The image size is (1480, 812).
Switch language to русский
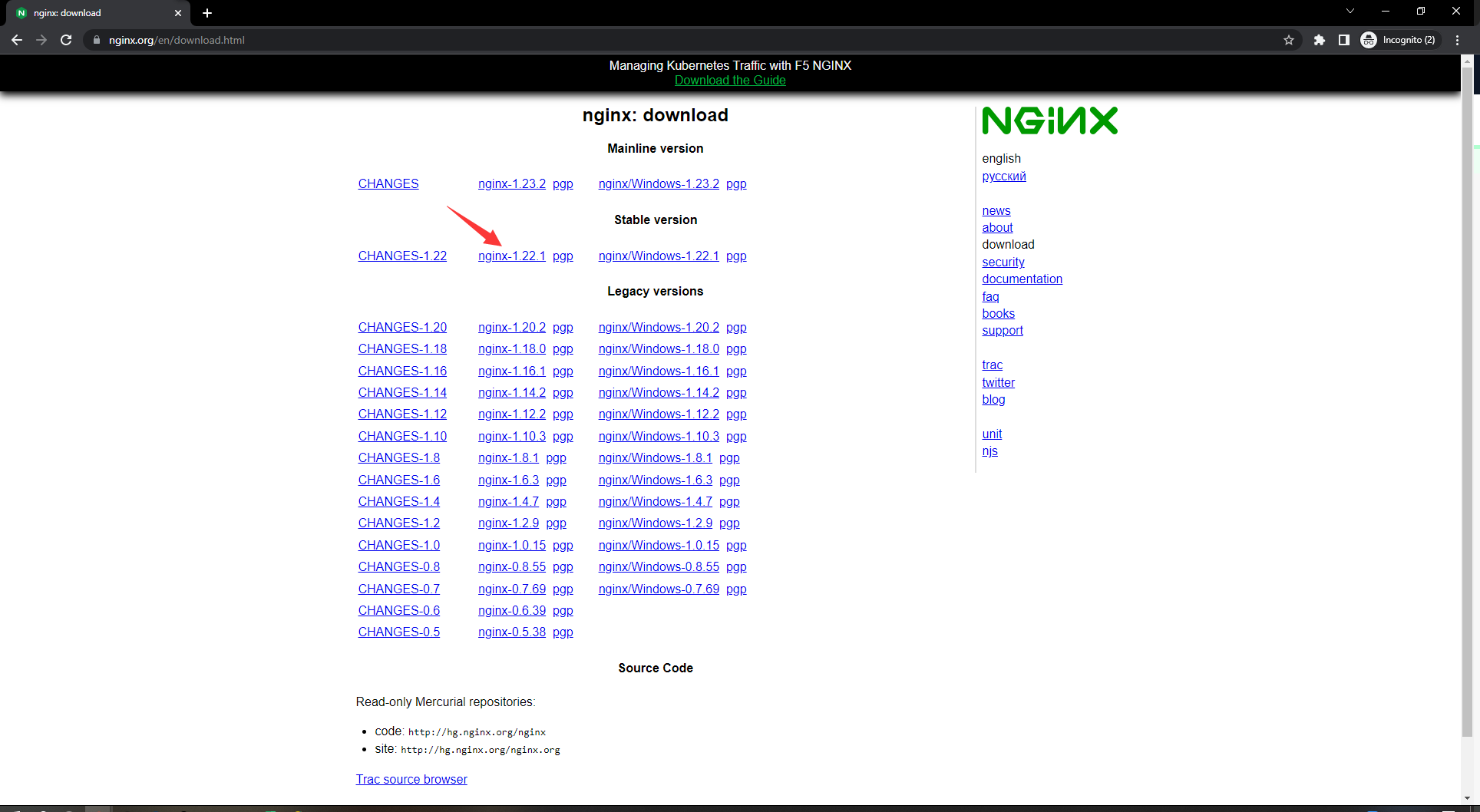pos(1004,176)
